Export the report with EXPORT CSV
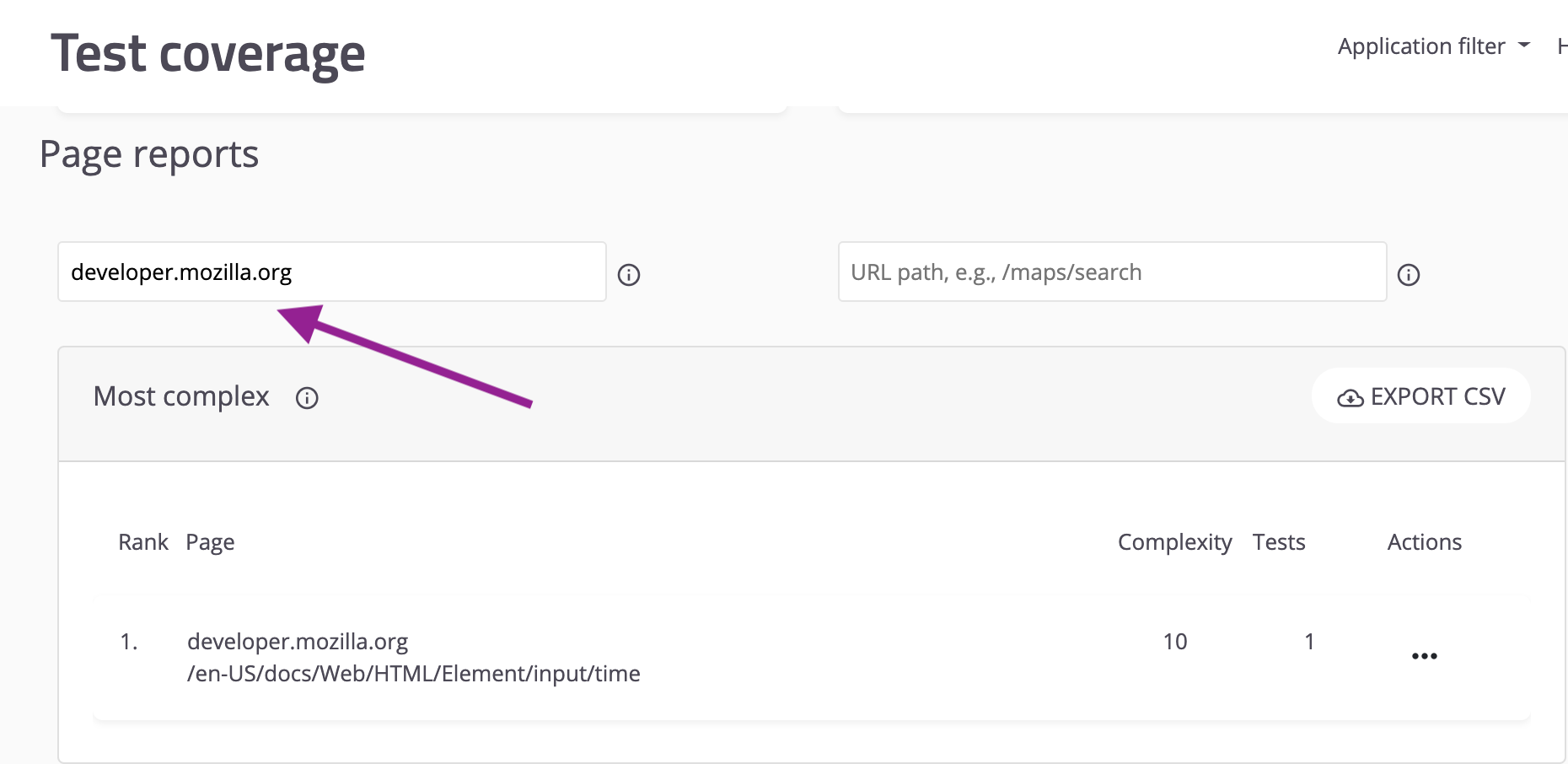The width and height of the screenshot is (1568, 764). point(1421,396)
